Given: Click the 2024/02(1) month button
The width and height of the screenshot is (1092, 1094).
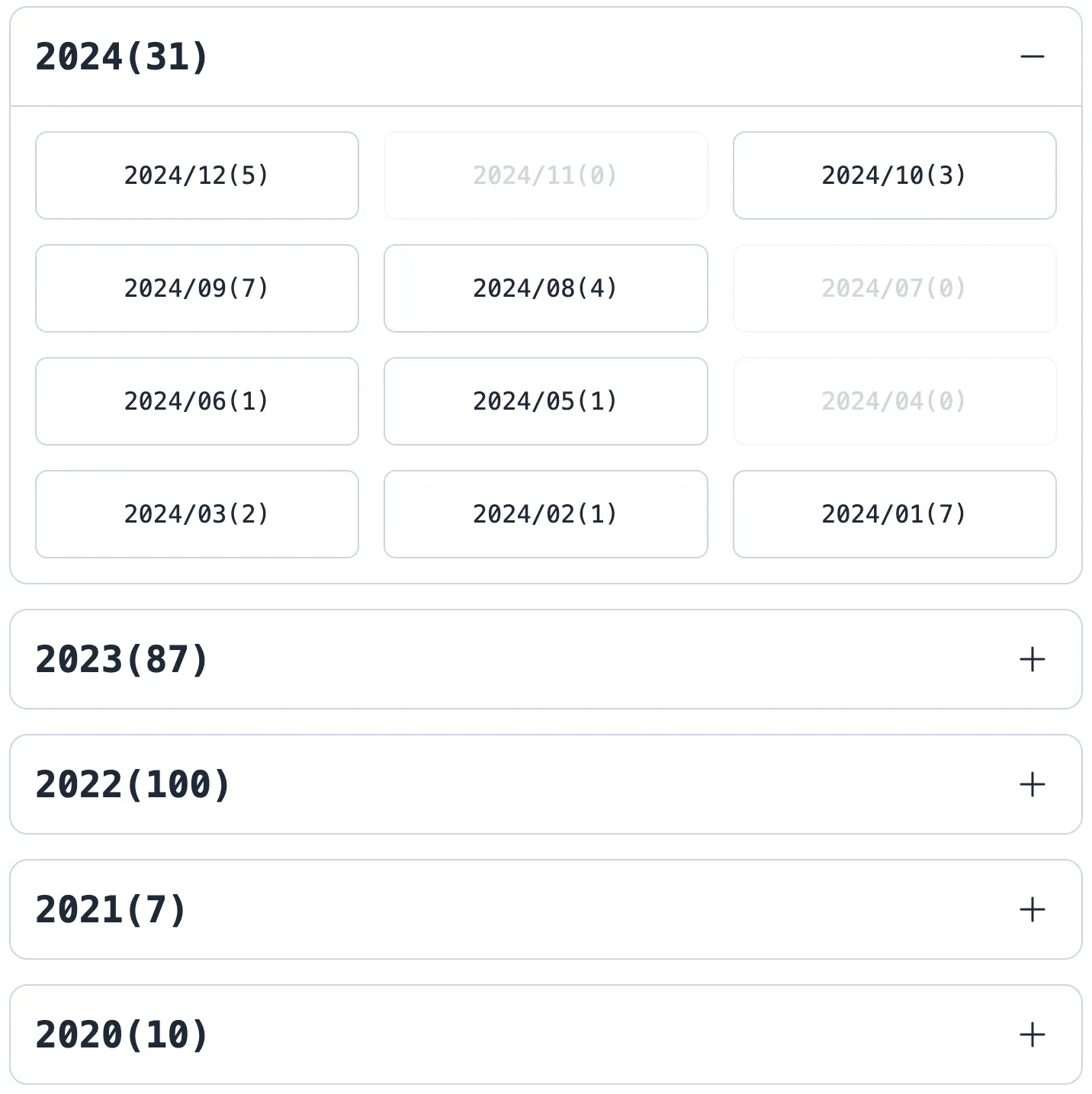Looking at the screenshot, I should click(545, 514).
